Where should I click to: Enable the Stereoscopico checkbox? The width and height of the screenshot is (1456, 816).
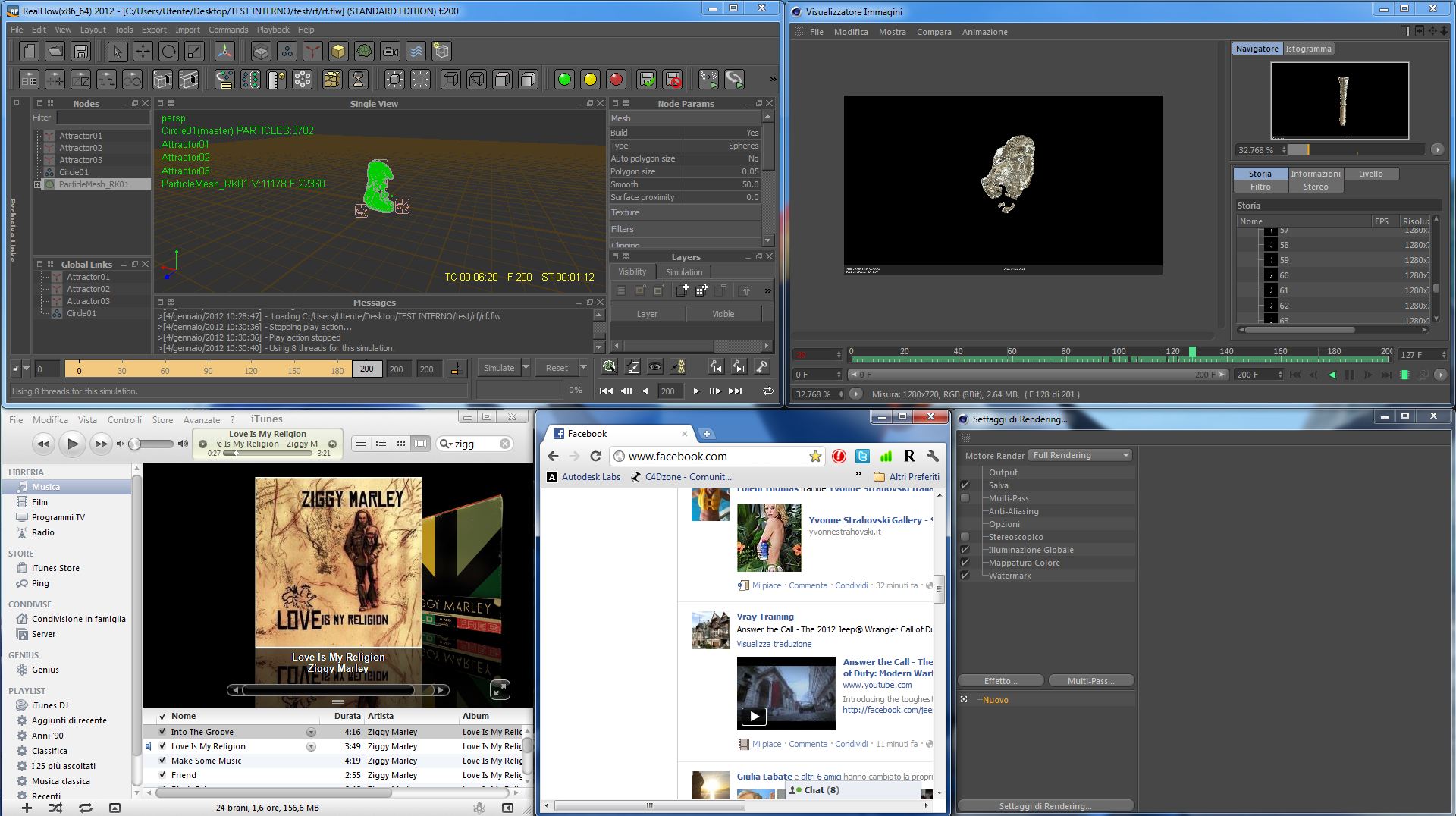[x=965, y=537]
